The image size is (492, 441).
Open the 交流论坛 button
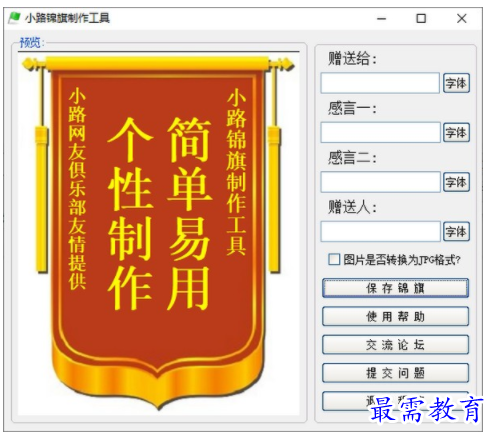395,345
